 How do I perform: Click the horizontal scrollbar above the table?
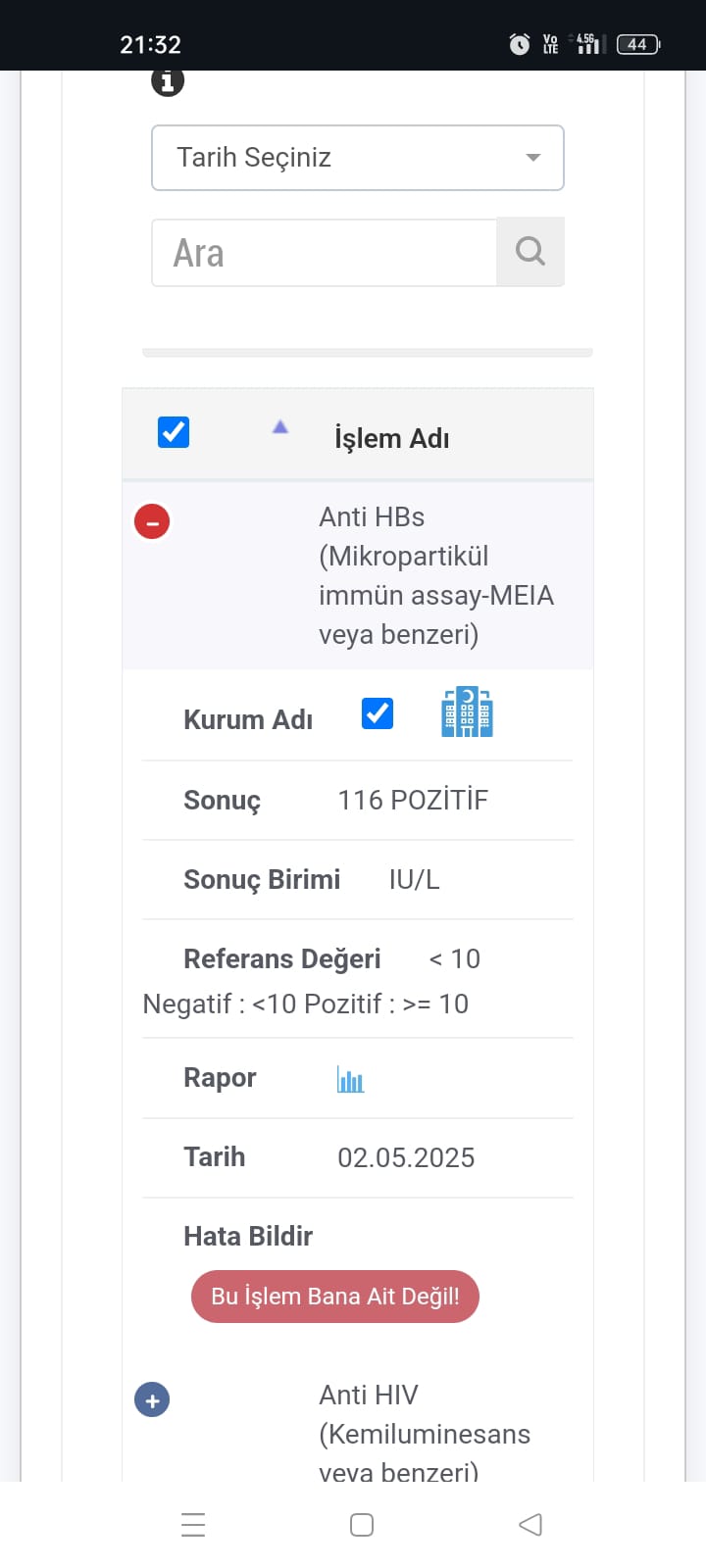pyautogui.click(x=367, y=353)
